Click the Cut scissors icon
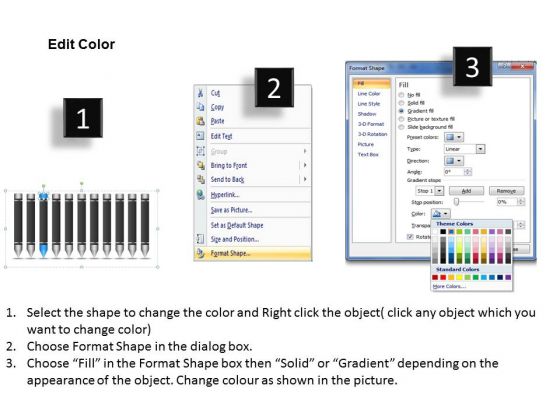 pyautogui.click(x=201, y=93)
